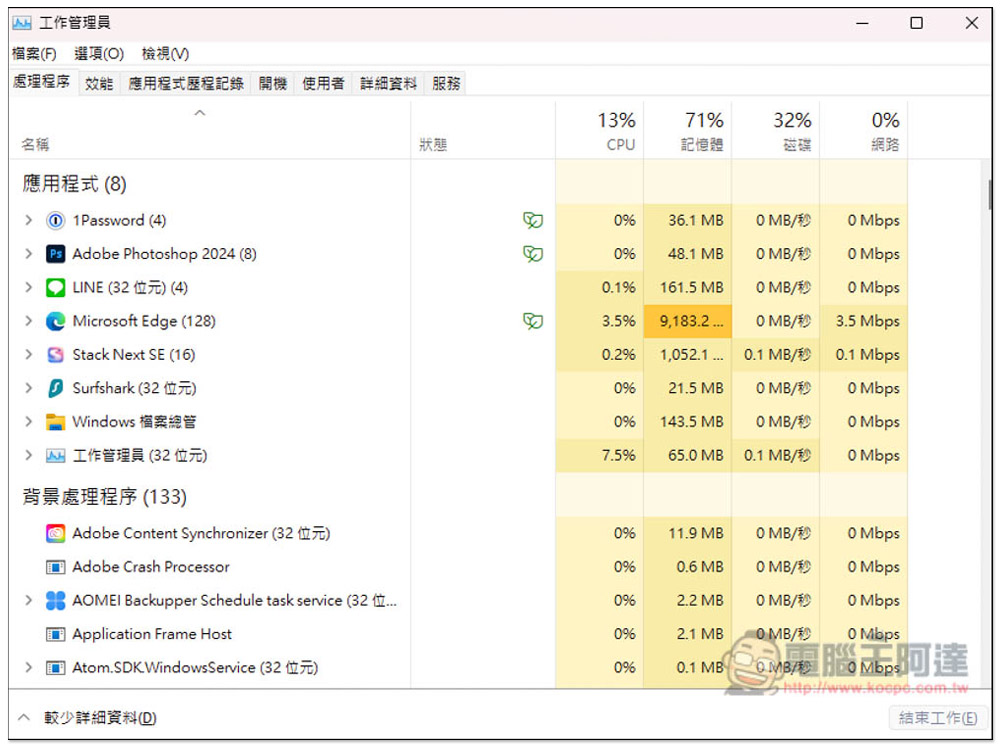Click the Application Frame Host icon
Screen dimensions: 1000x748
point(55,634)
